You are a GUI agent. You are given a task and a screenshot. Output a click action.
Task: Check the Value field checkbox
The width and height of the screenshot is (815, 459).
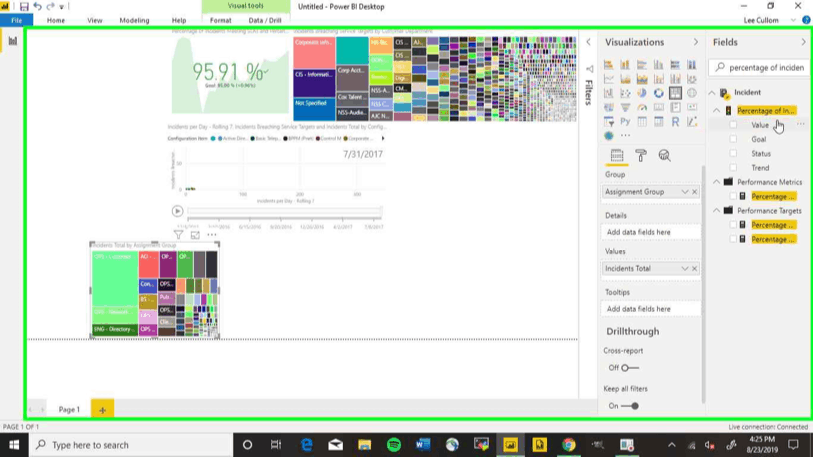point(733,125)
